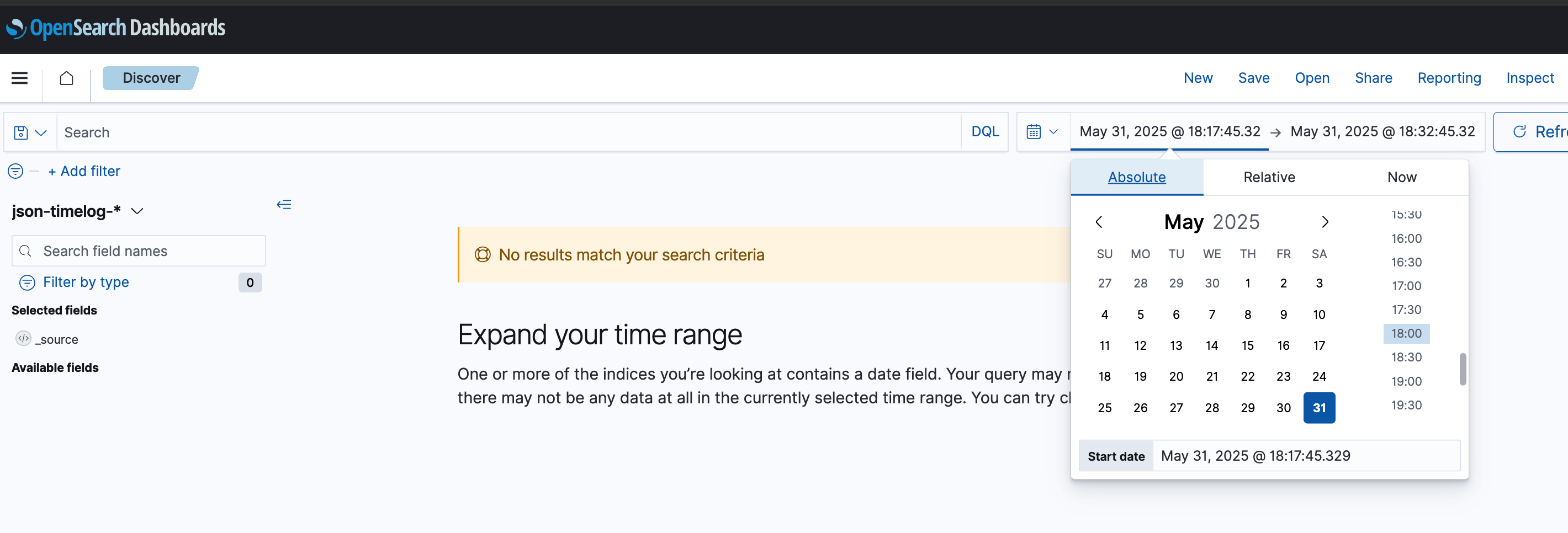Toggle the DQL query language switch

984,132
